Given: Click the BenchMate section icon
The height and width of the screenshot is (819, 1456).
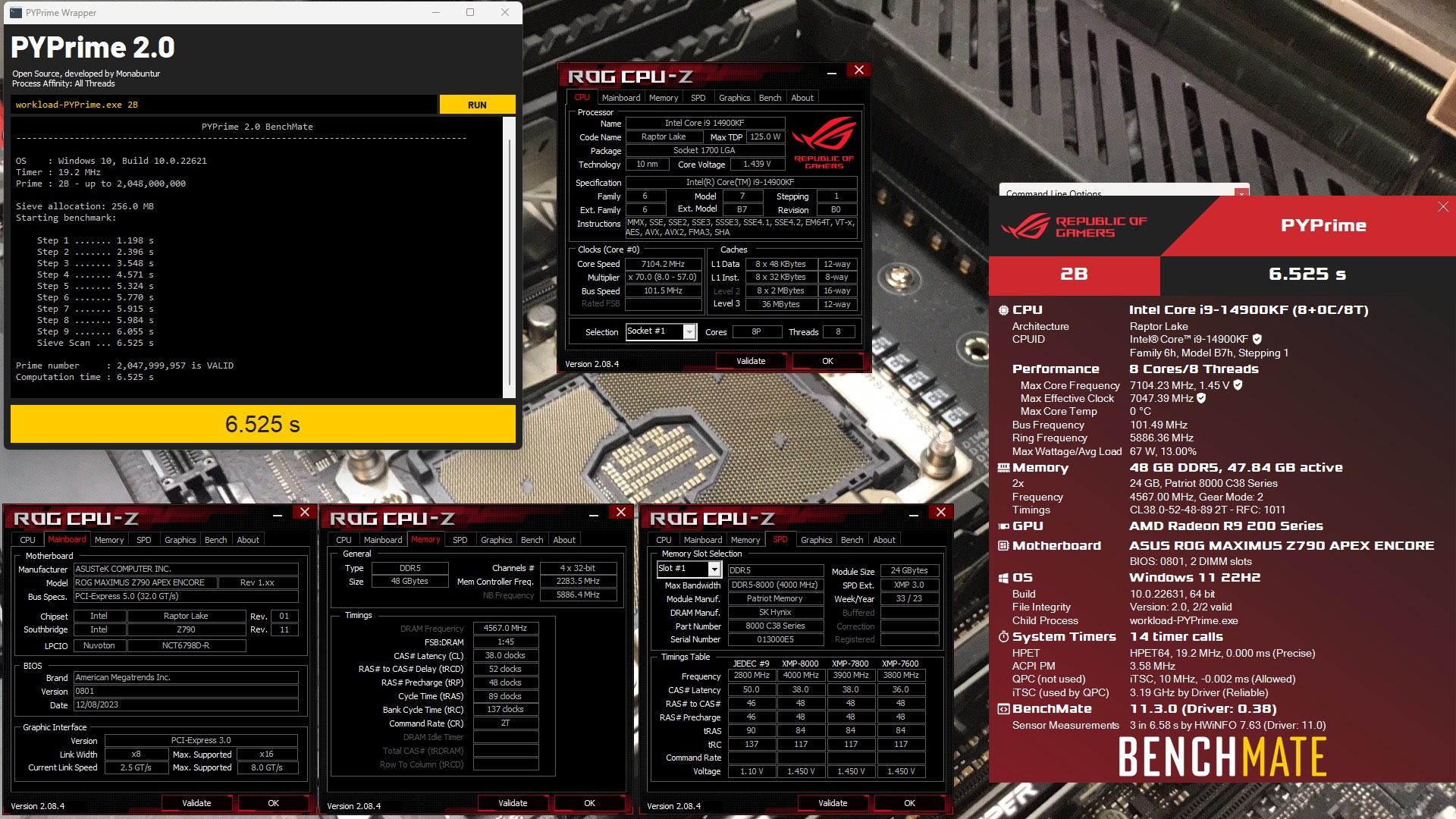Looking at the screenshot, I should [x=1003, y=709].
